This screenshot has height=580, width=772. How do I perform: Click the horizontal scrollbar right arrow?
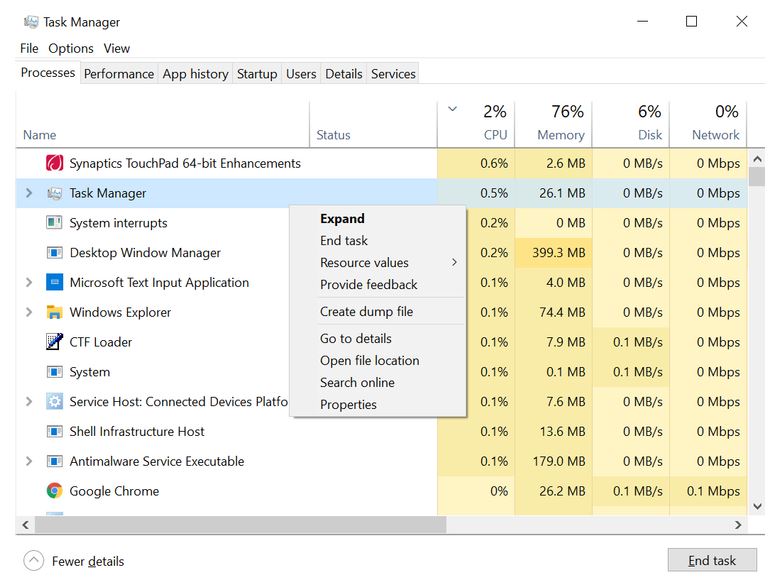738,525
